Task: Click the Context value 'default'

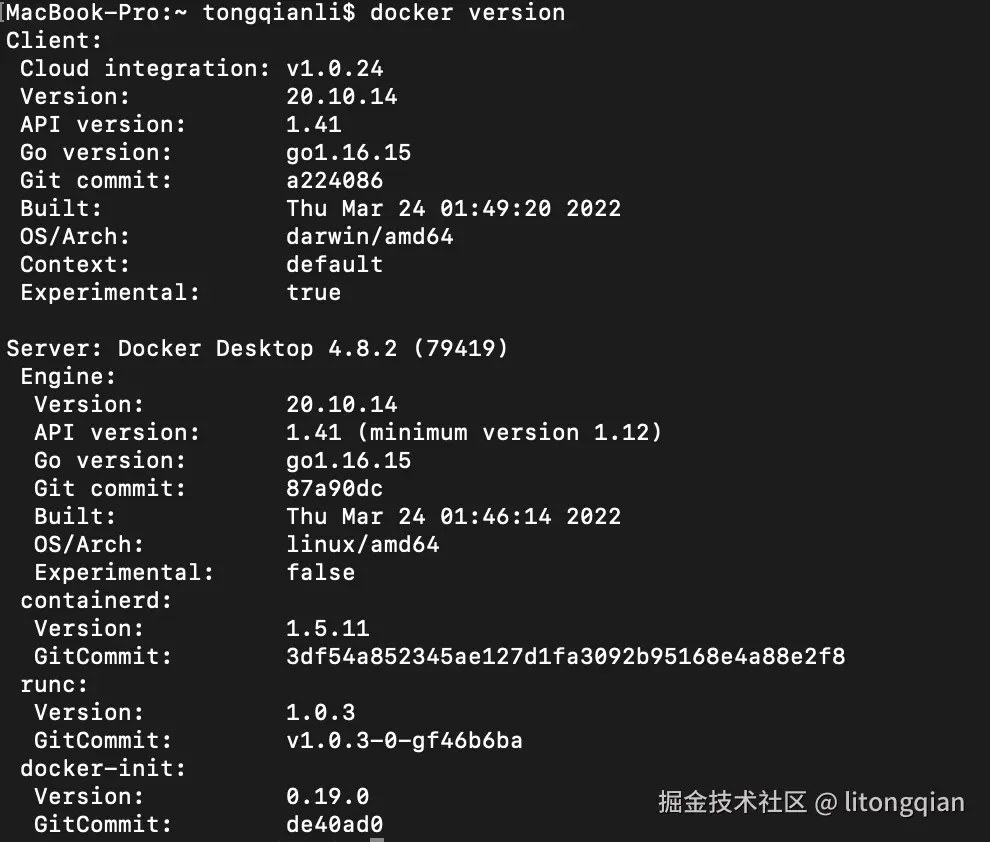Action: pos(334,265)
